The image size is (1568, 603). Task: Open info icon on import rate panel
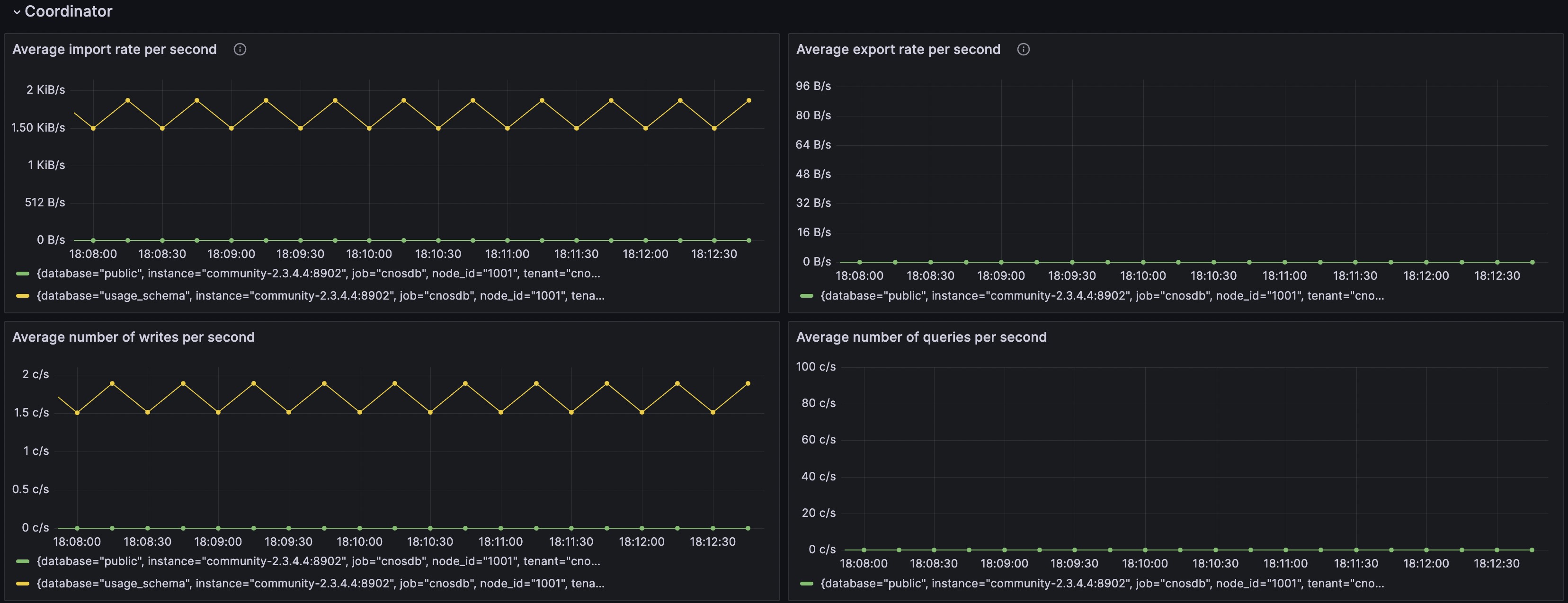(x=240, y=49)
